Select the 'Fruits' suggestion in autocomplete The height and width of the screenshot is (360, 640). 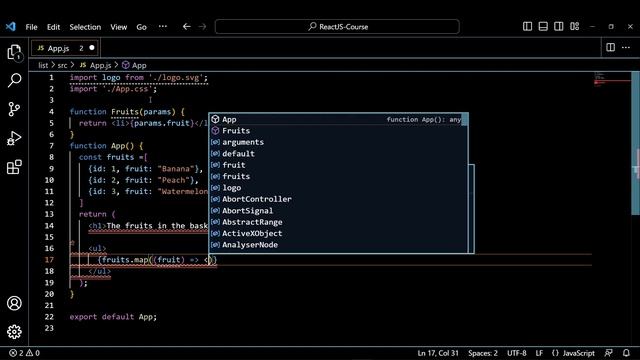[338, 131]
